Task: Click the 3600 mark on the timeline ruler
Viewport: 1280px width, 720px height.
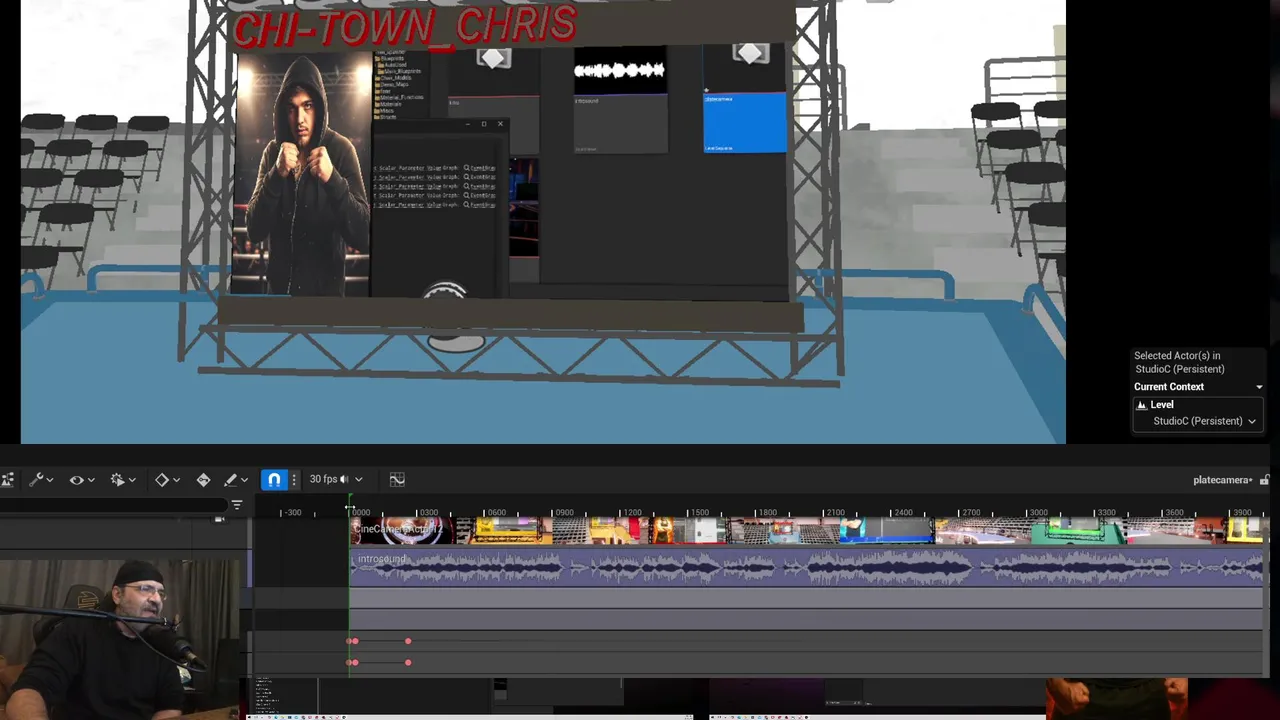Action: click(x=1174, y=513)
